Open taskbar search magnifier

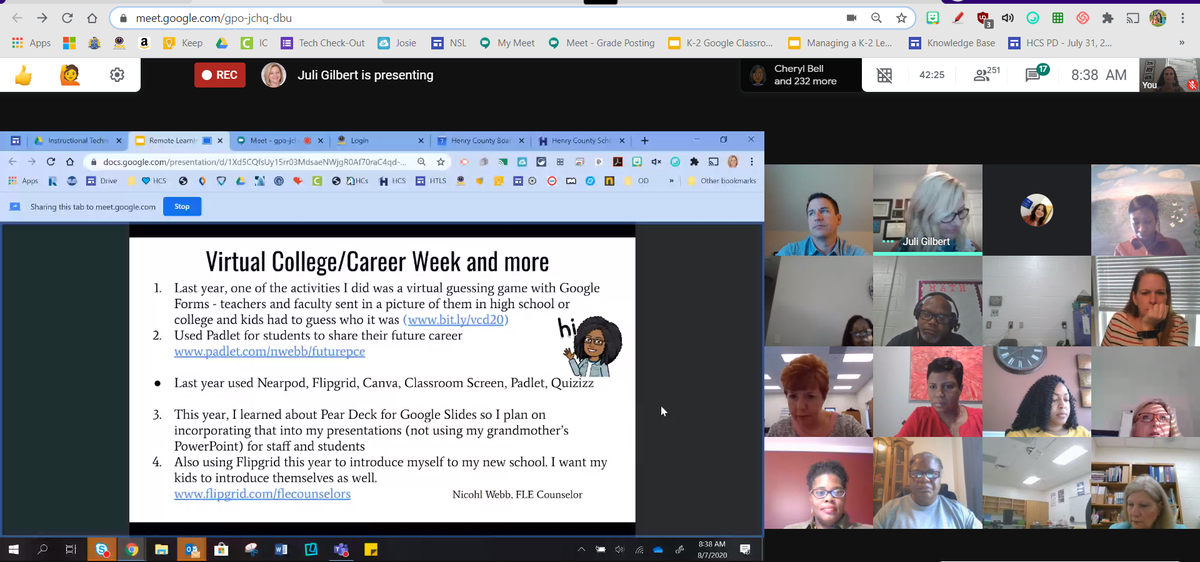tap(43, 549)
